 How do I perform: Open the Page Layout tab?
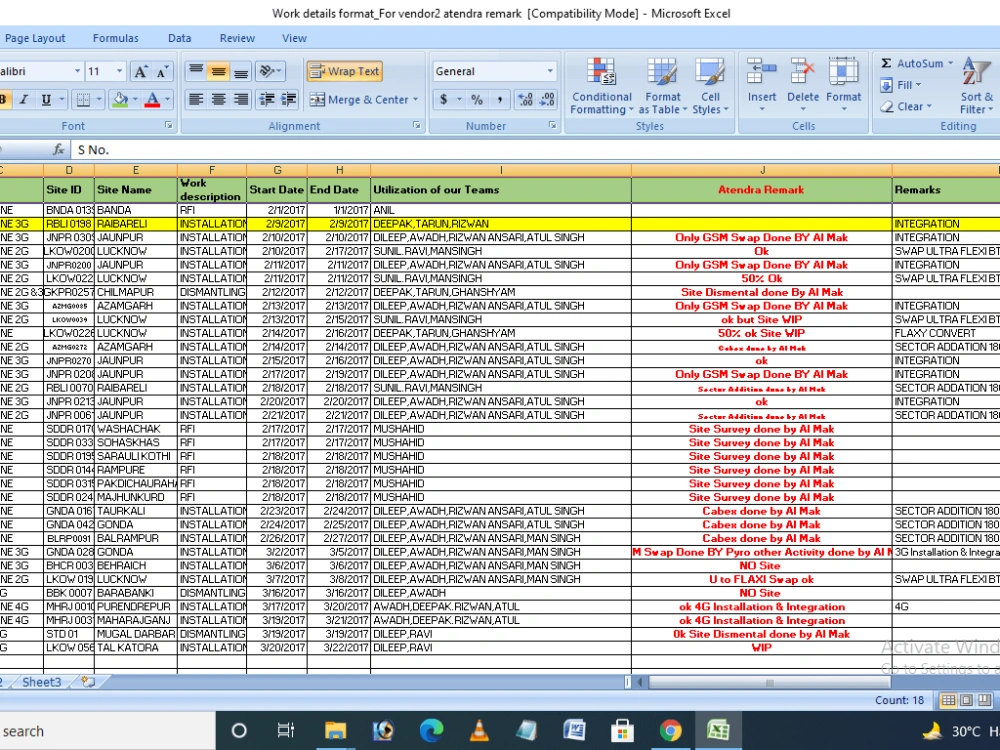pos(34,38)
